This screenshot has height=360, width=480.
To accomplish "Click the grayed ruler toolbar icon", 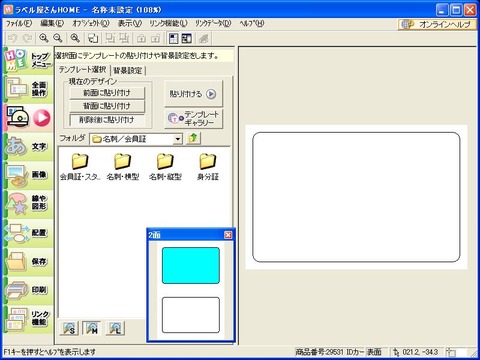I will tap(204, 38).
